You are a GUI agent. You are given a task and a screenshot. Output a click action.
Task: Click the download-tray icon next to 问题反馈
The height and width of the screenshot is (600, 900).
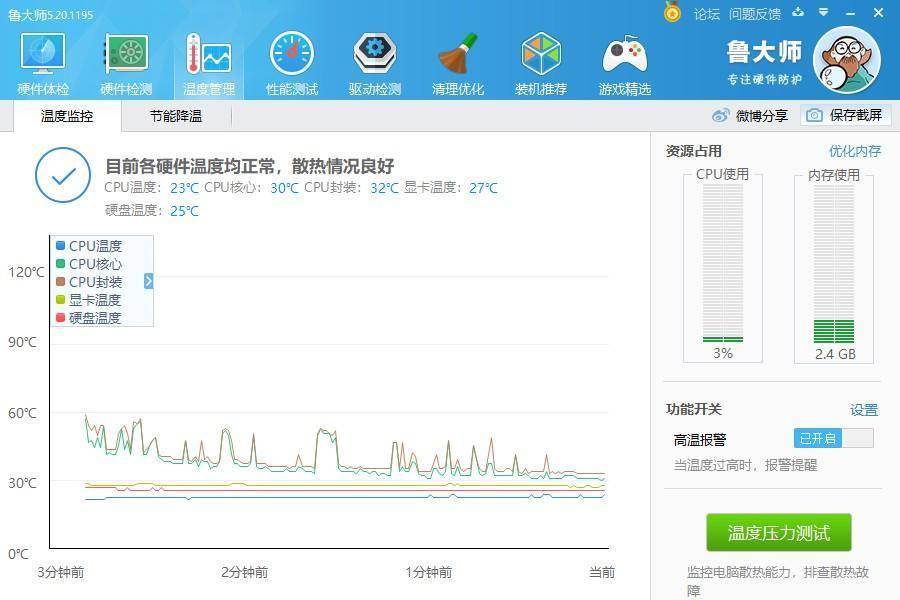pyautogui.click(x=798, y=12)
